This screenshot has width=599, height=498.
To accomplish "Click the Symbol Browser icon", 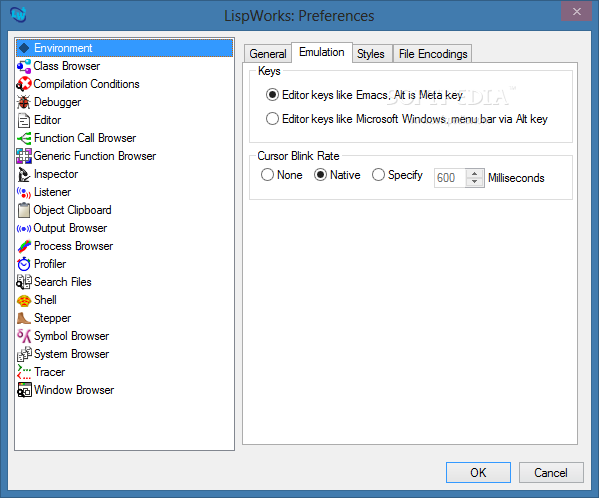I will [x=24, y=336].
